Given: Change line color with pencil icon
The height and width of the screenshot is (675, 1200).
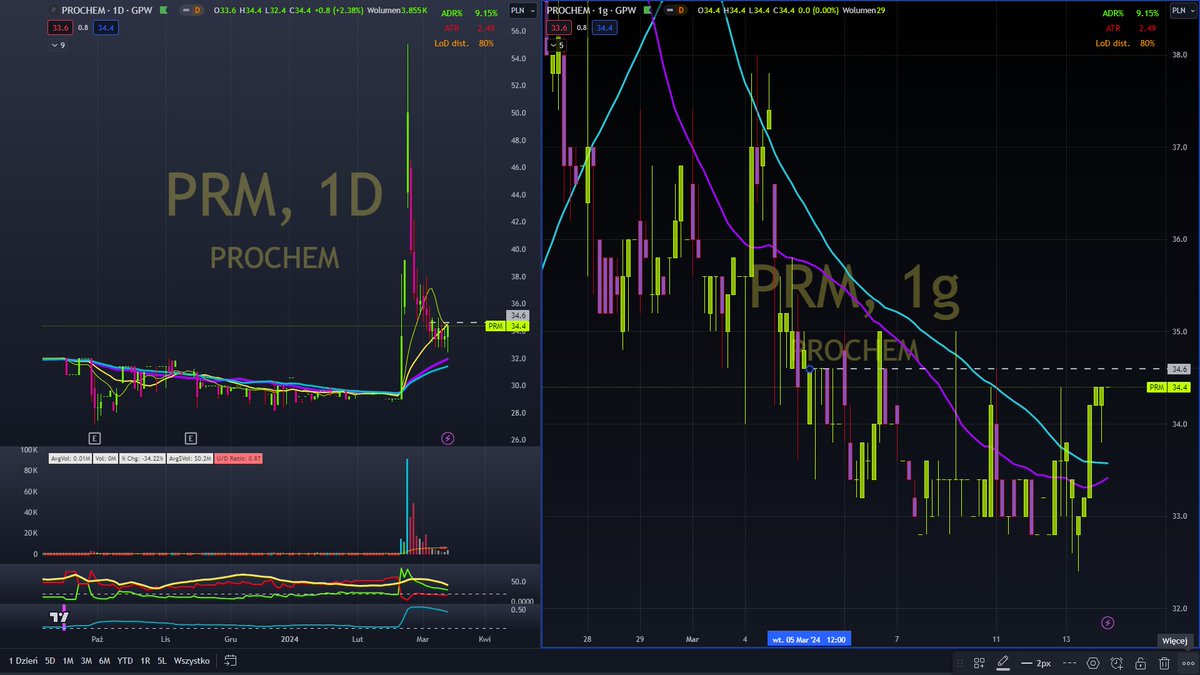Looking at the screenshot, I should tap(1003, 662).
